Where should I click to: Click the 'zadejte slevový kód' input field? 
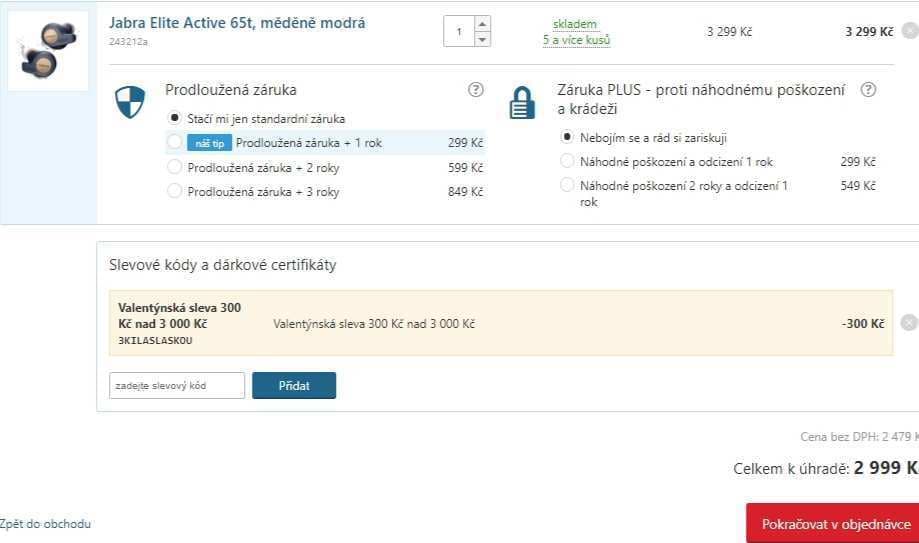point(177,385)
